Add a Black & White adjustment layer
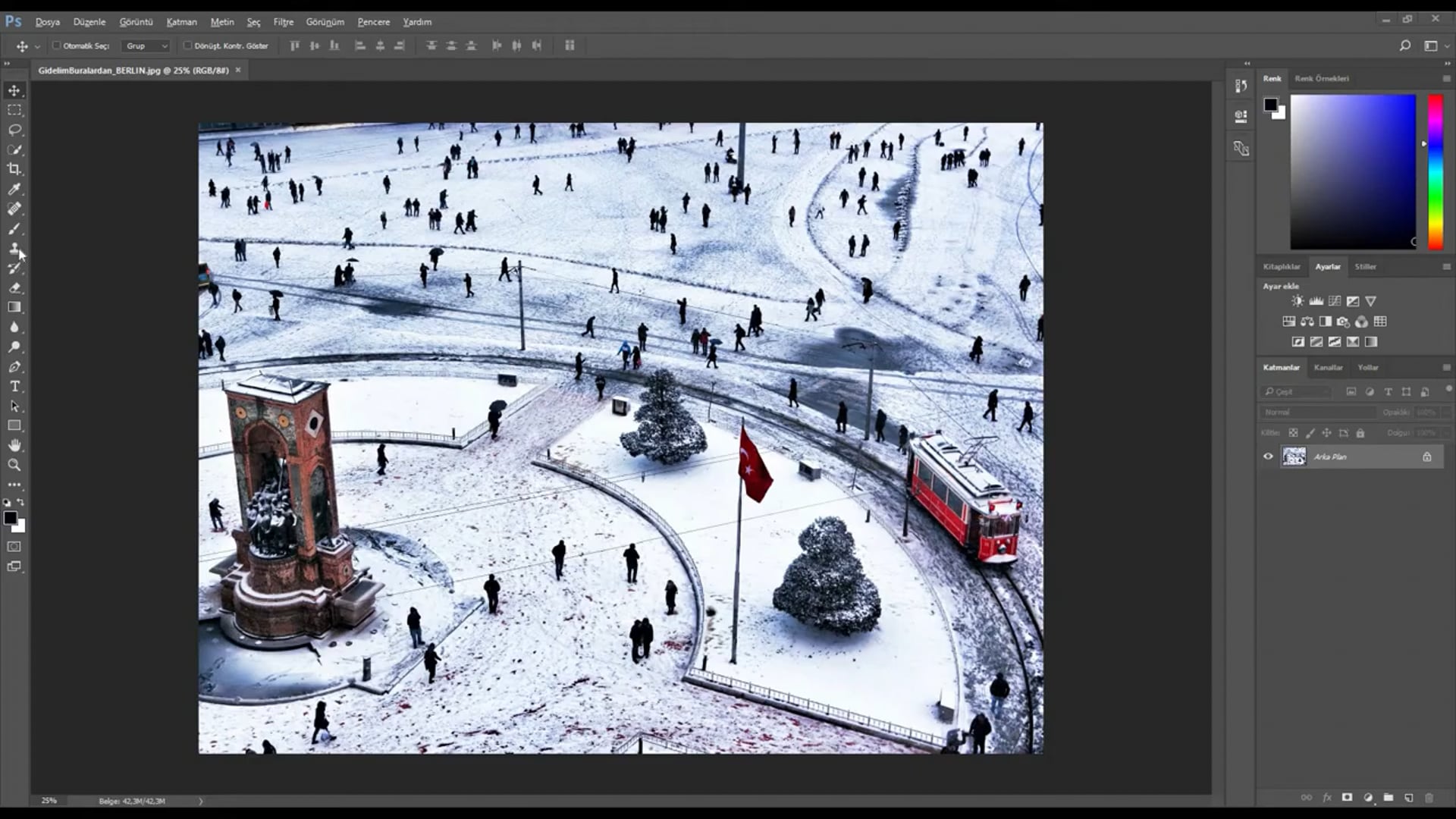Screen dimensions: 1456x819 pyautogui.click(x=1325, y=321)
